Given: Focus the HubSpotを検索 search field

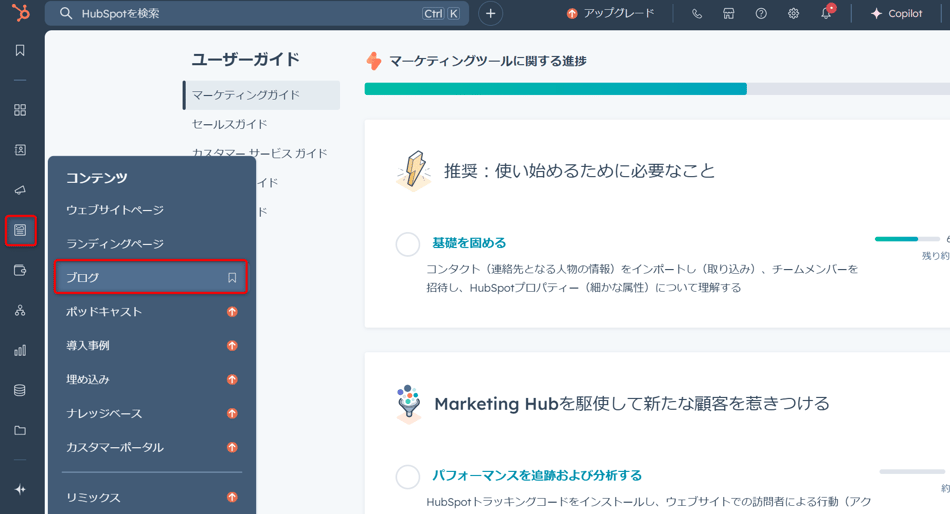Looking at the screenshot, I should pos(257,13).
